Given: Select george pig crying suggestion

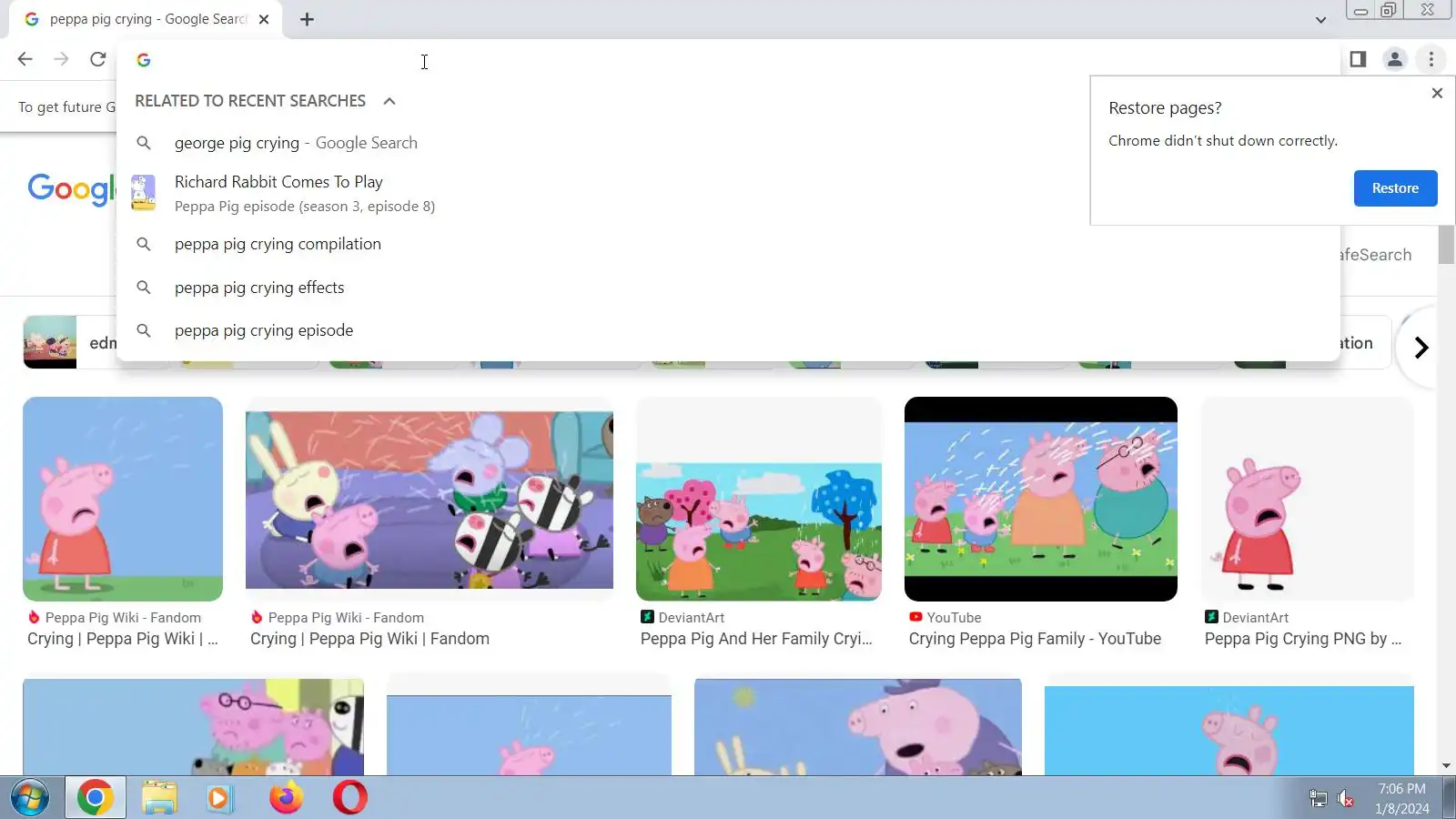Looking at the screenshot, I should 728,143.
